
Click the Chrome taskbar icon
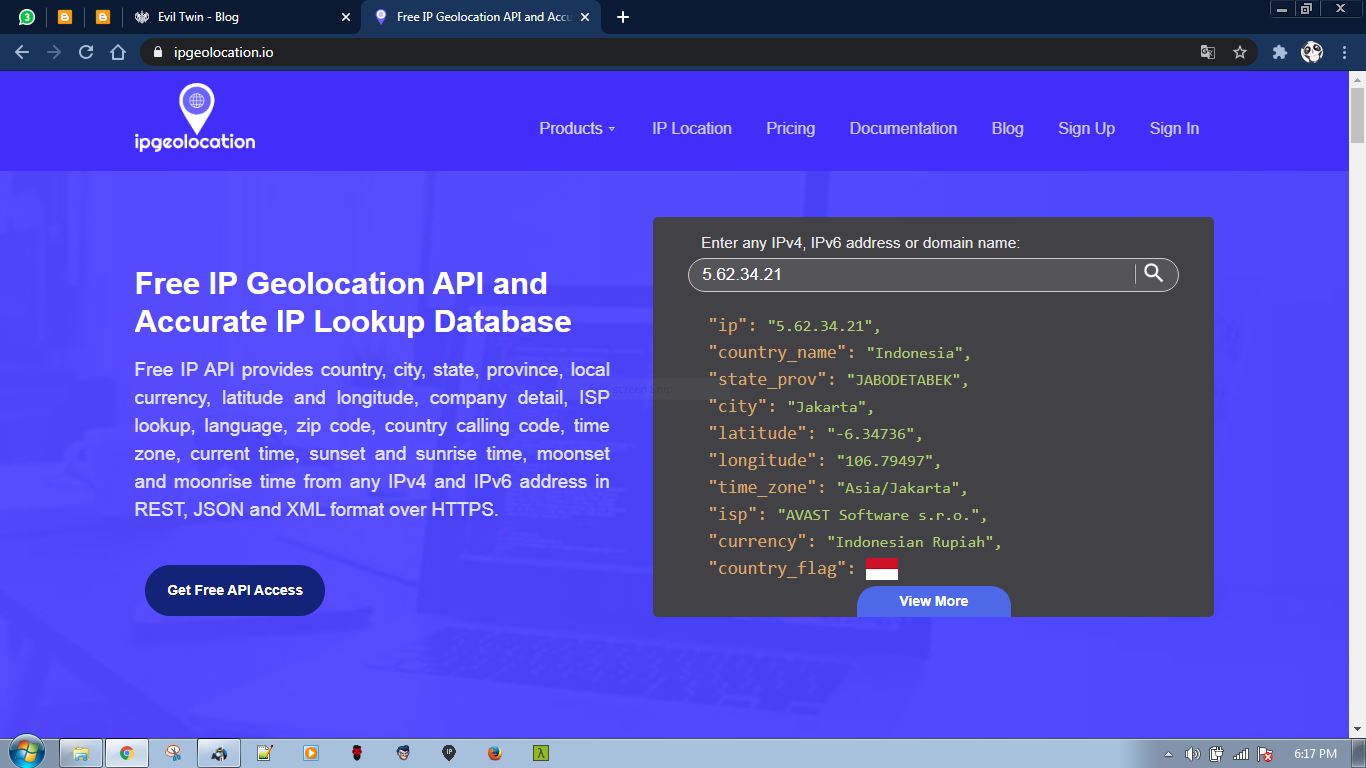click(x=127, y=753)
